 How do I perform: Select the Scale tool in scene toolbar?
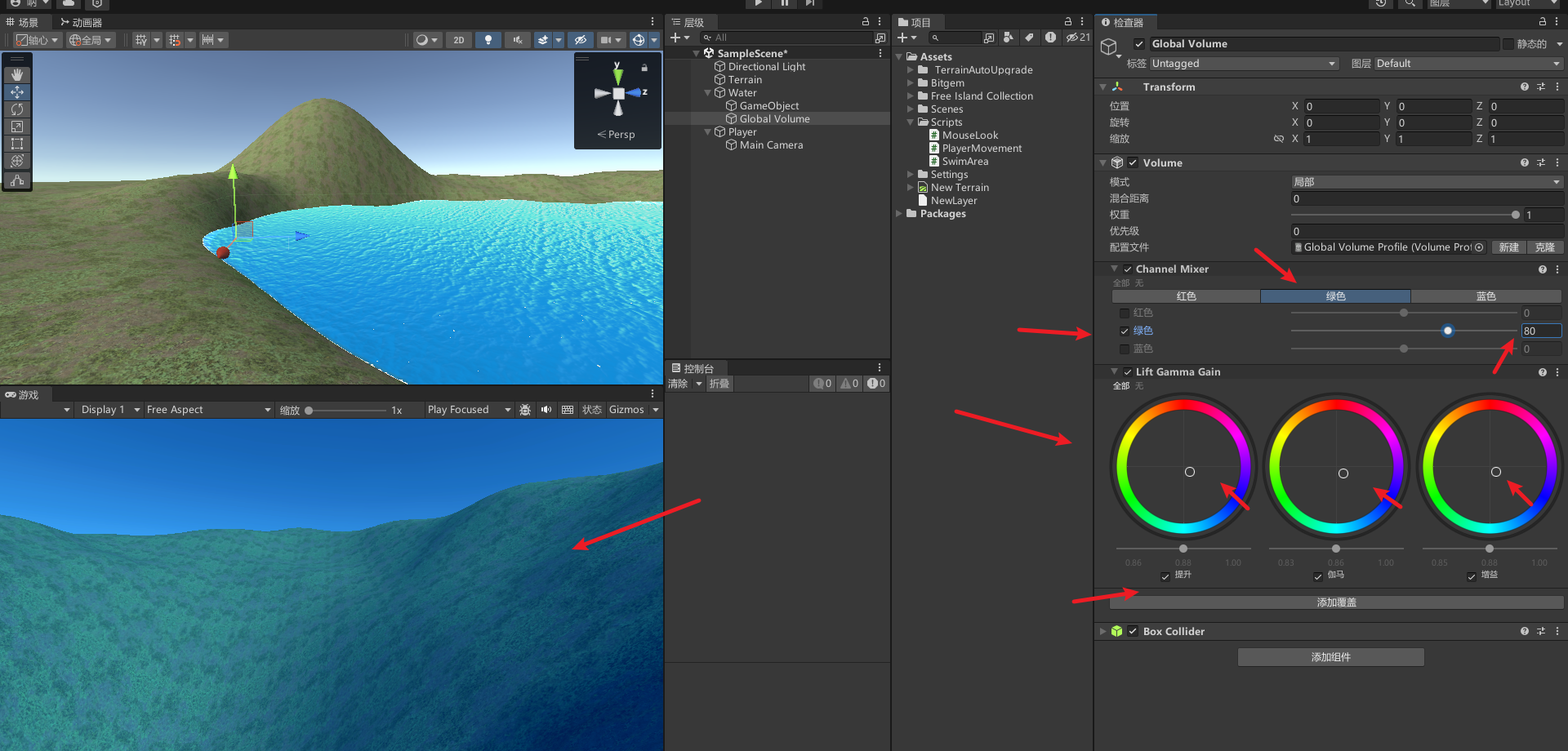click(17, 127)
